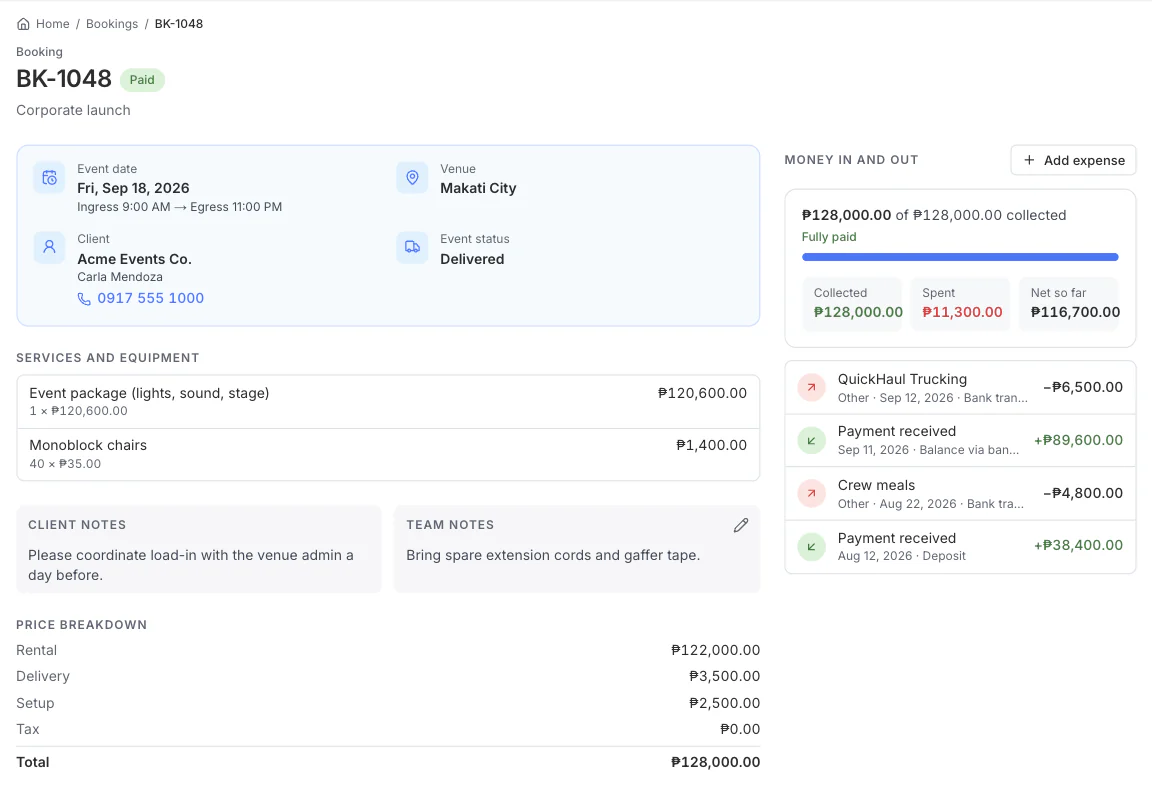Screen dimensions: 1152x788
Task: Open the QuickHaul Trucking expense row
Action: 960,388
